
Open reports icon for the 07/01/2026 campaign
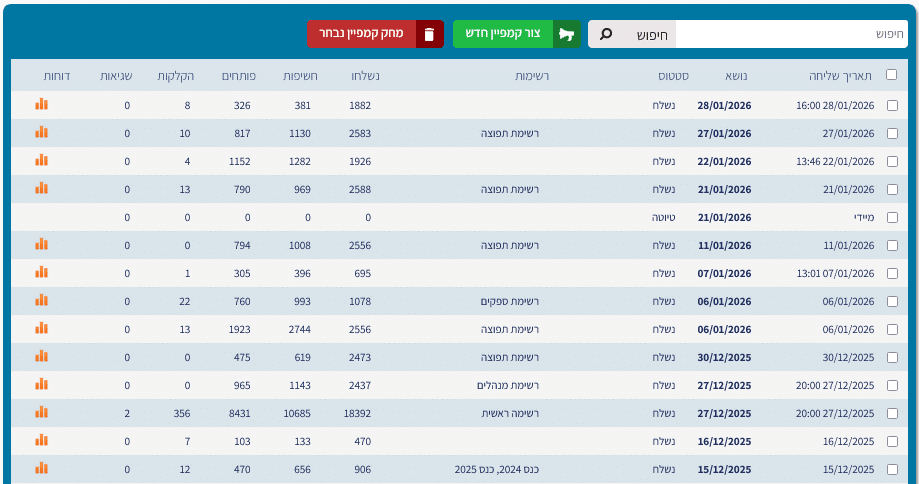[41, 272]
